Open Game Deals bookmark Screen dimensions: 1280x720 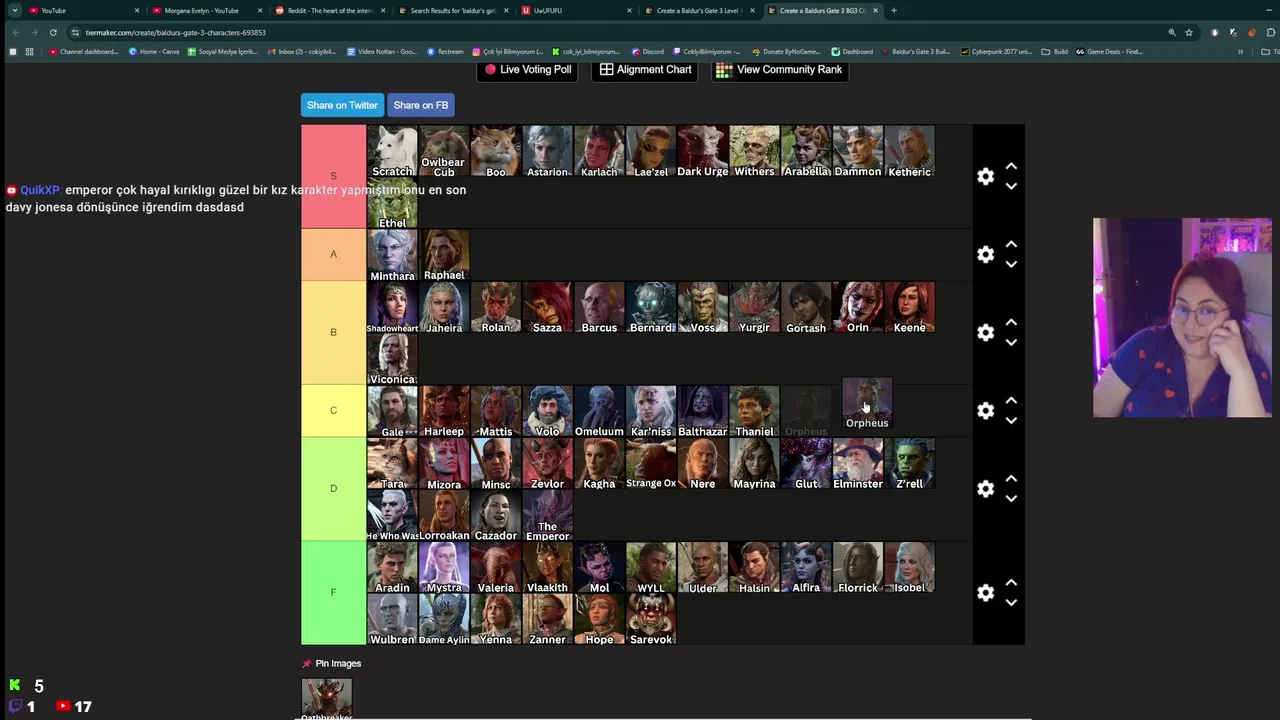coord(1109,51)
